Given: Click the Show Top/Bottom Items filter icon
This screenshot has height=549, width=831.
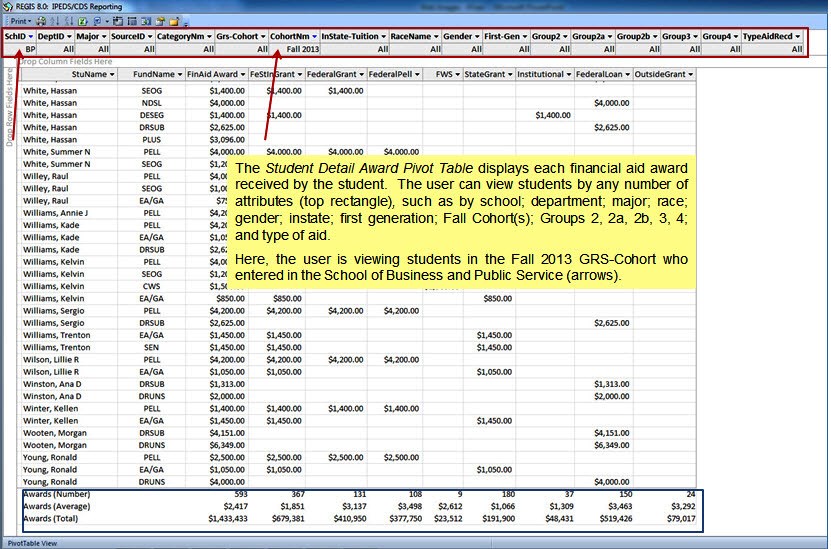Looking at the screenshot, I should (98, 21).
